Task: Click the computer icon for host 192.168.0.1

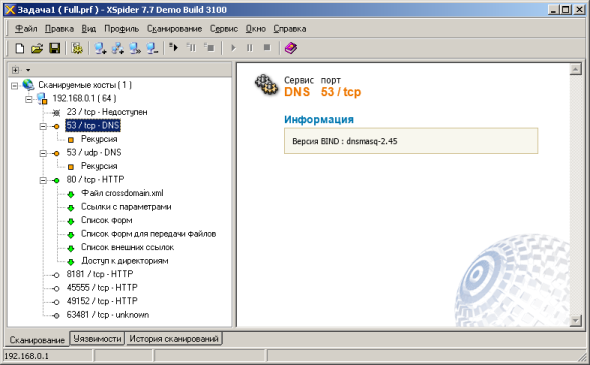Action: click(x=43, y=99)
